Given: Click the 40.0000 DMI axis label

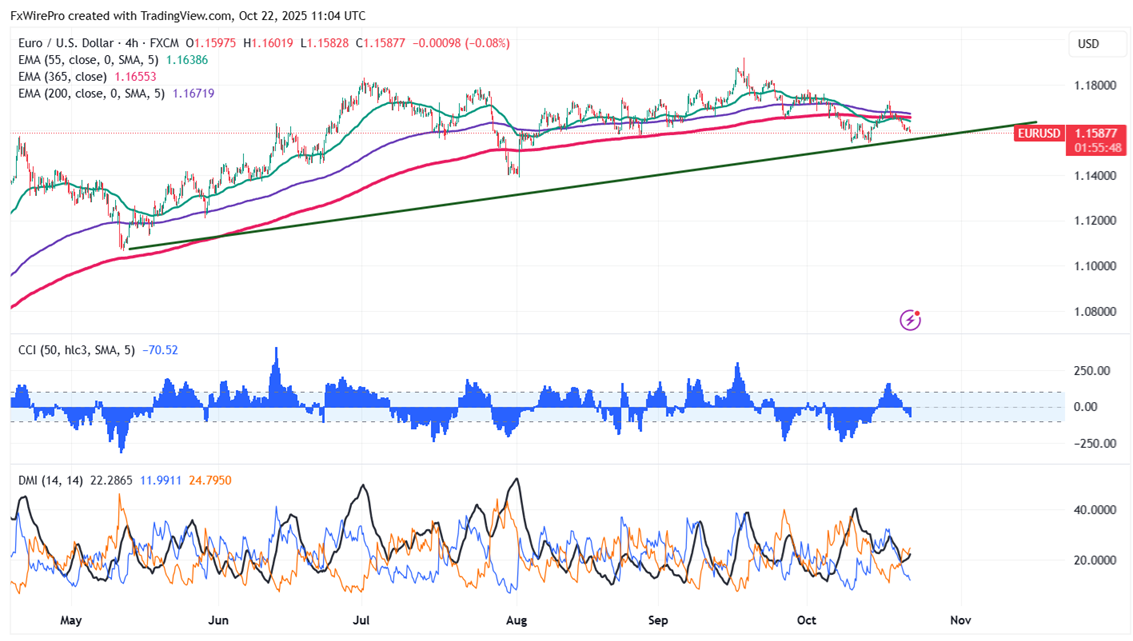Looking at the screenshot, I should [x=1095, y=509].
